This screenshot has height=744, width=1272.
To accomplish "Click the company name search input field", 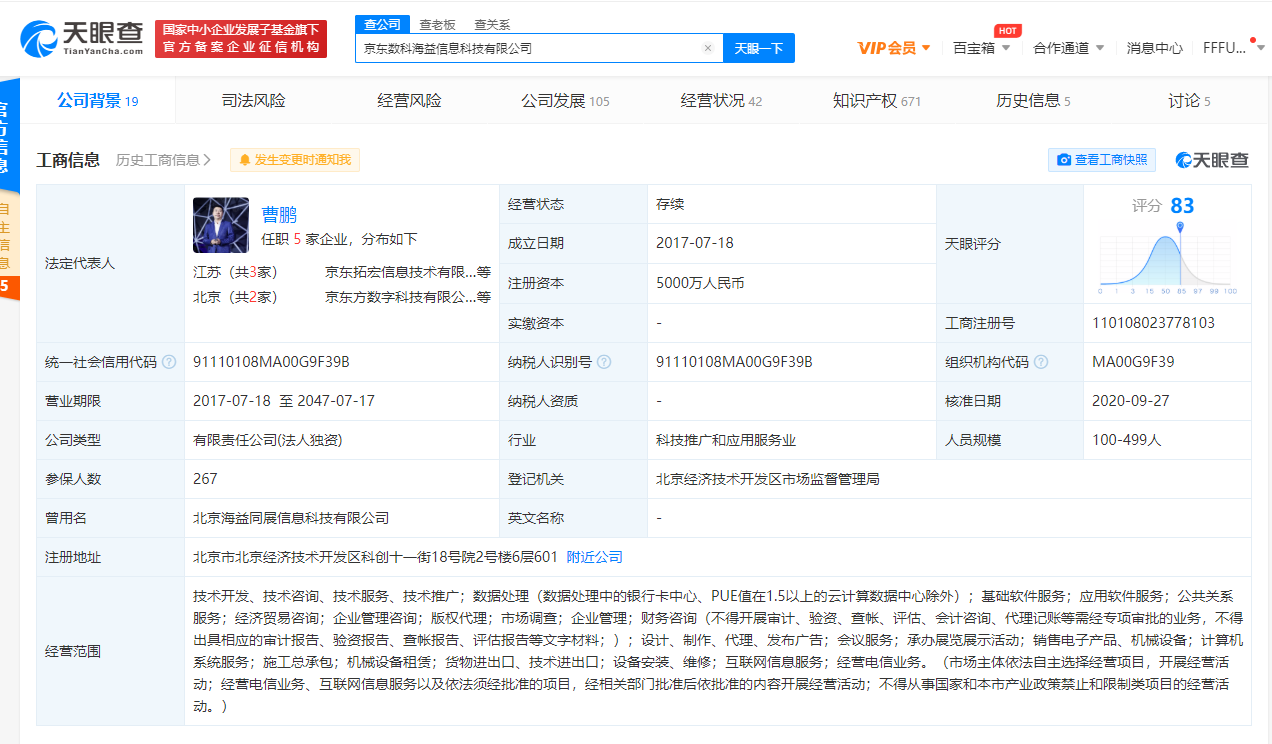I will [528, 48].
